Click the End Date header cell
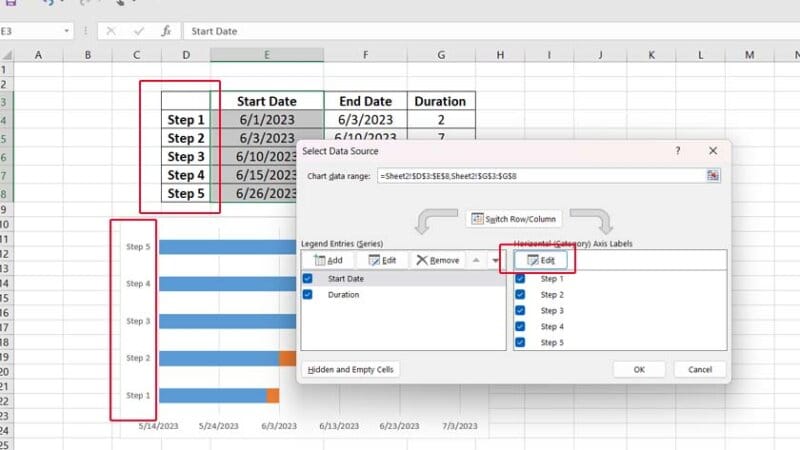The image size is (800, 450). pyautogui.click(x=365, y=101)
